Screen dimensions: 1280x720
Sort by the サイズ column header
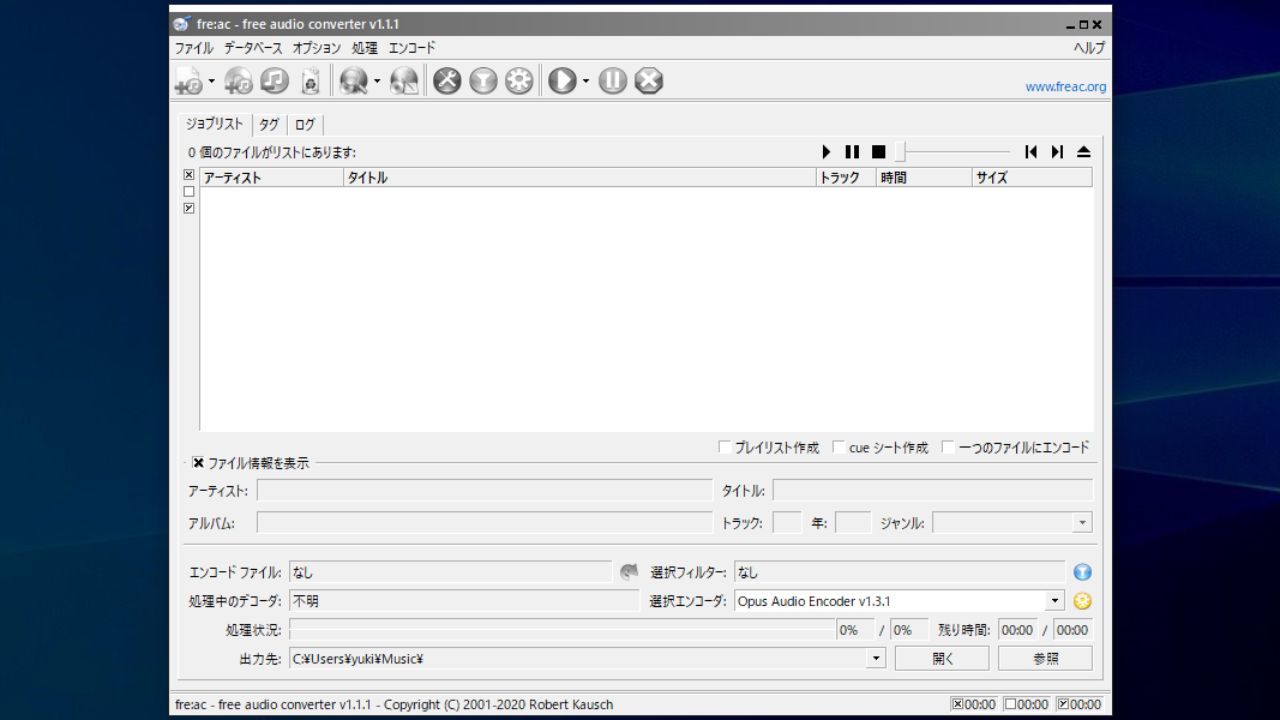tap(1032, 178)
